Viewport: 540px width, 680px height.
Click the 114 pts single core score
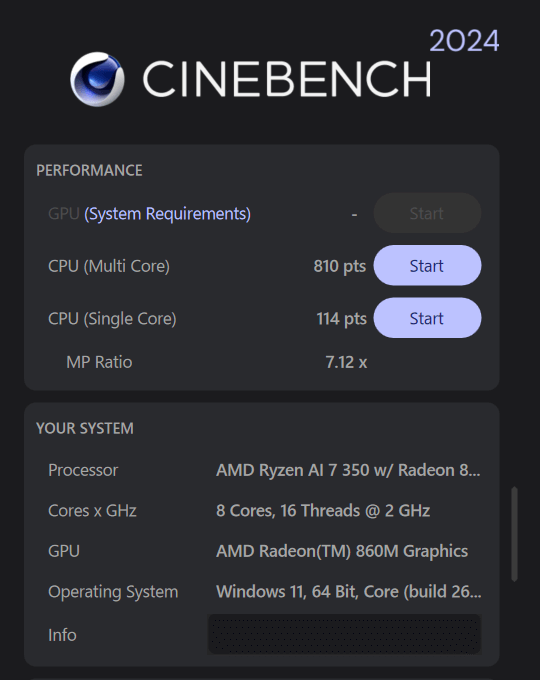click(x=341, y=319)
